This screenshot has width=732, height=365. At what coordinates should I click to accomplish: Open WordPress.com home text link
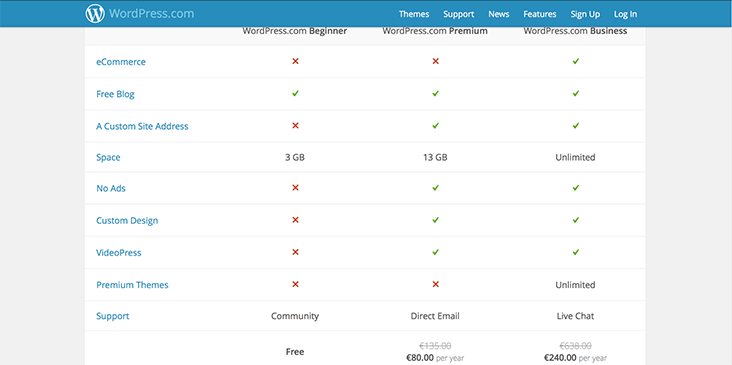point(151,14)
